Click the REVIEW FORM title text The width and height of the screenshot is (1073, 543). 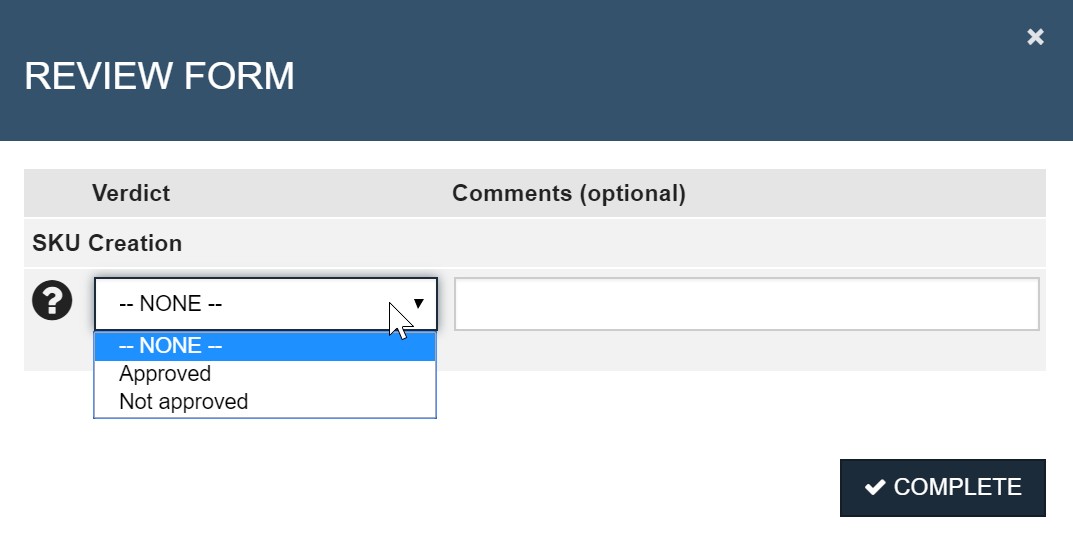click(159, 77)
